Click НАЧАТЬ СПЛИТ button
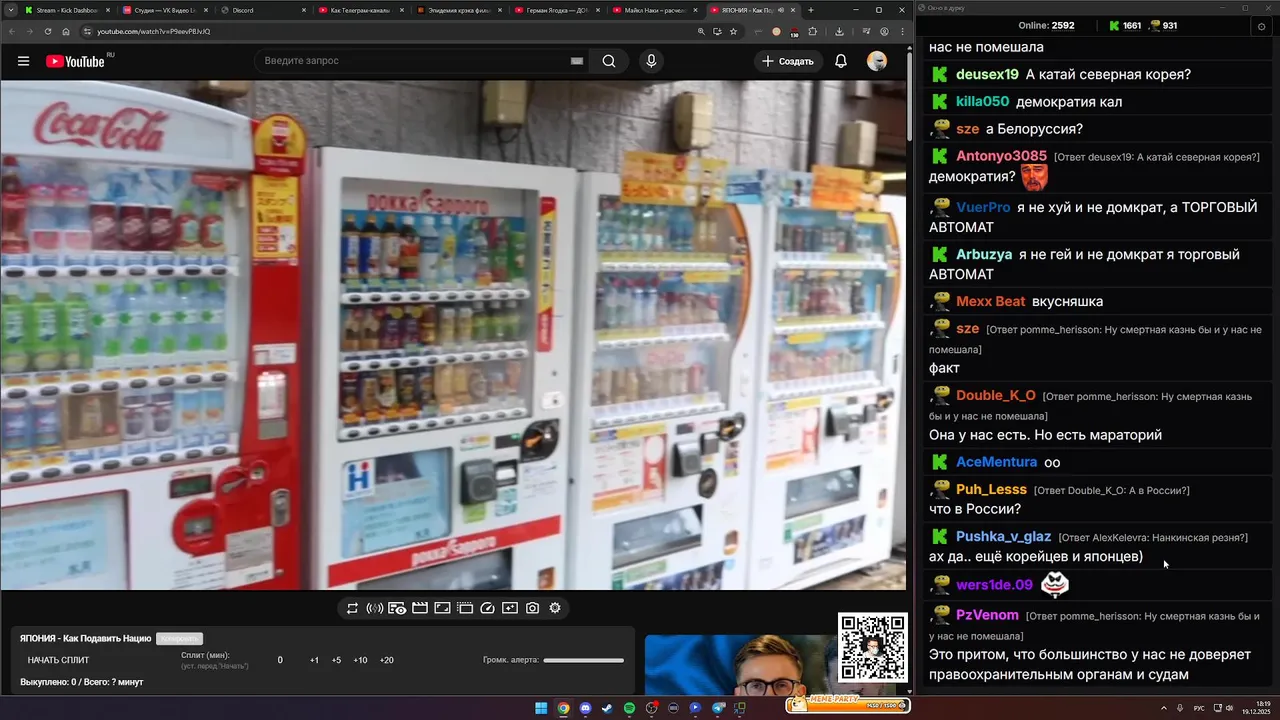The width and height of the screenshot is (1280, 720). click(x=58, y=660)
